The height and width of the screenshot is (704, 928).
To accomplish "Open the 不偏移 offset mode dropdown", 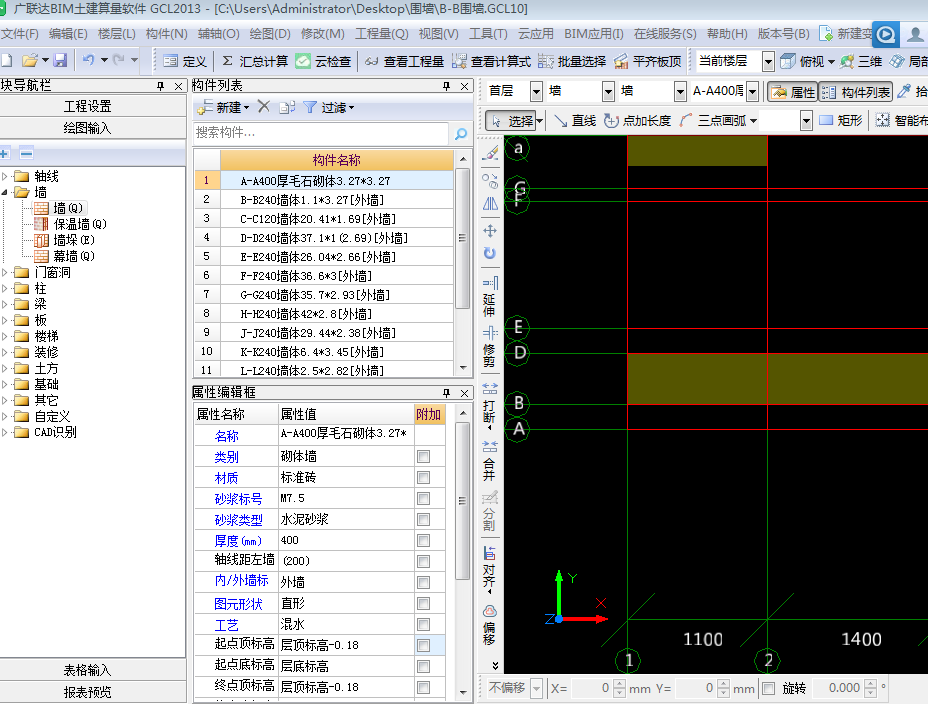I will pyautogui.click(x=536, y=688).
